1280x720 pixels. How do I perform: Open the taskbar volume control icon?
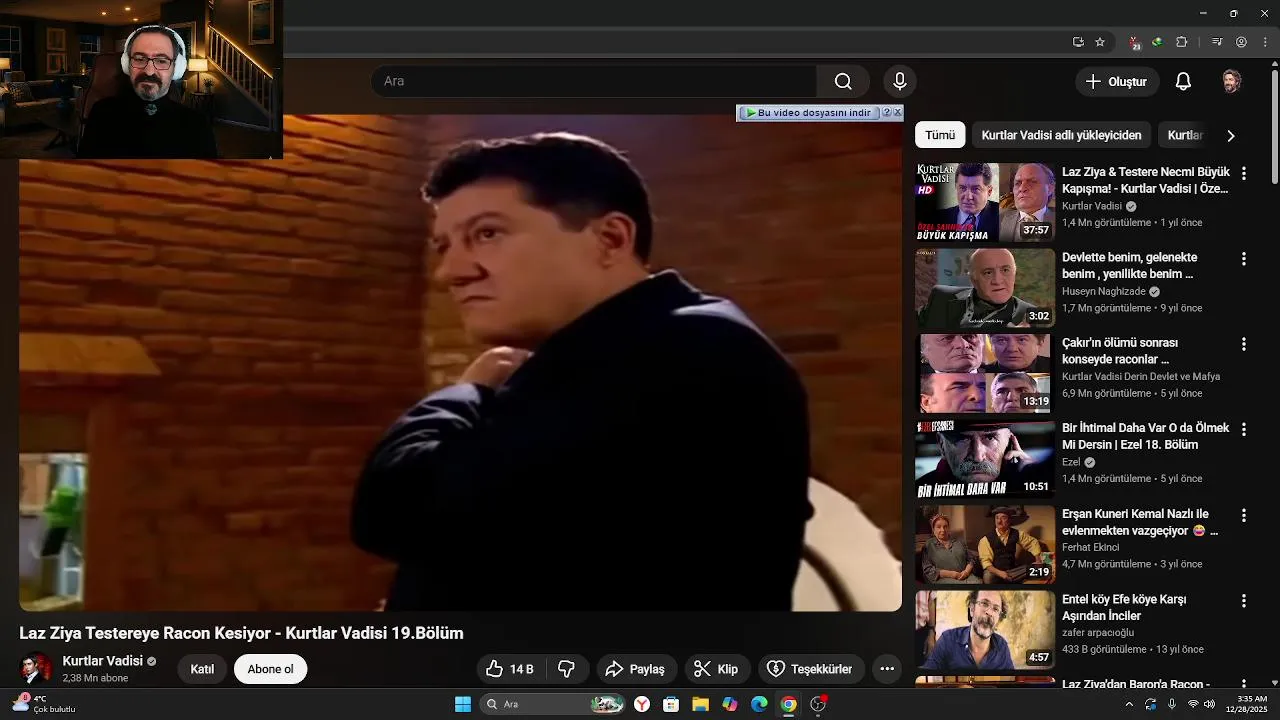1209,704
